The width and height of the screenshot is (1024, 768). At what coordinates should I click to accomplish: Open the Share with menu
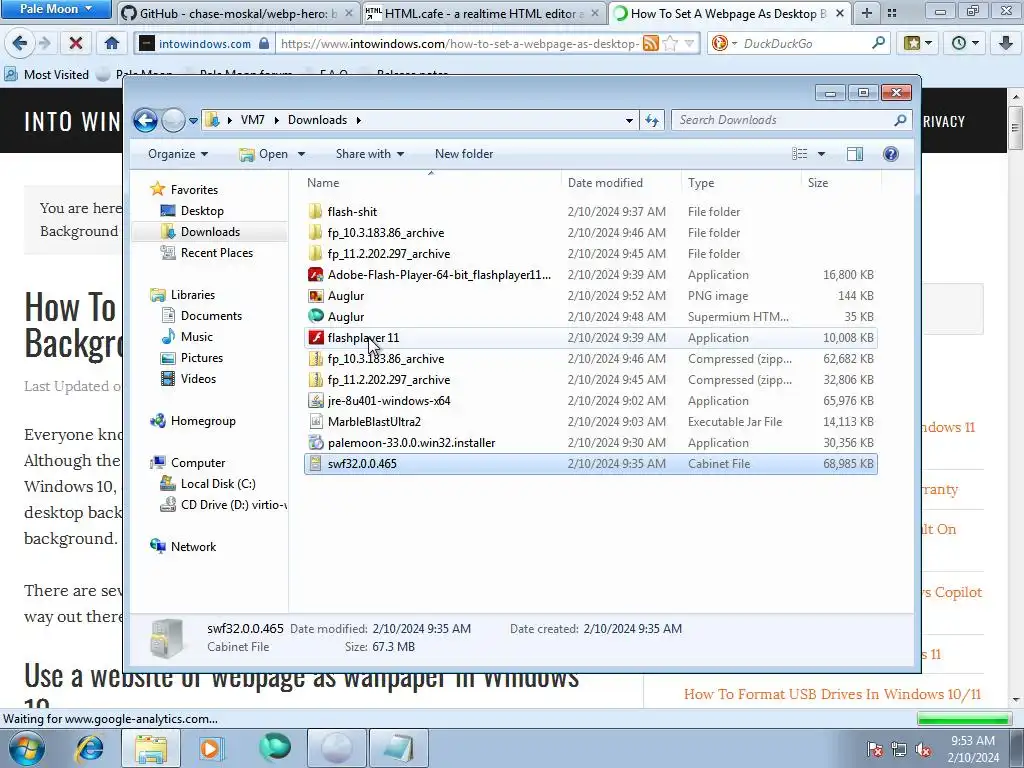[370, 154]
